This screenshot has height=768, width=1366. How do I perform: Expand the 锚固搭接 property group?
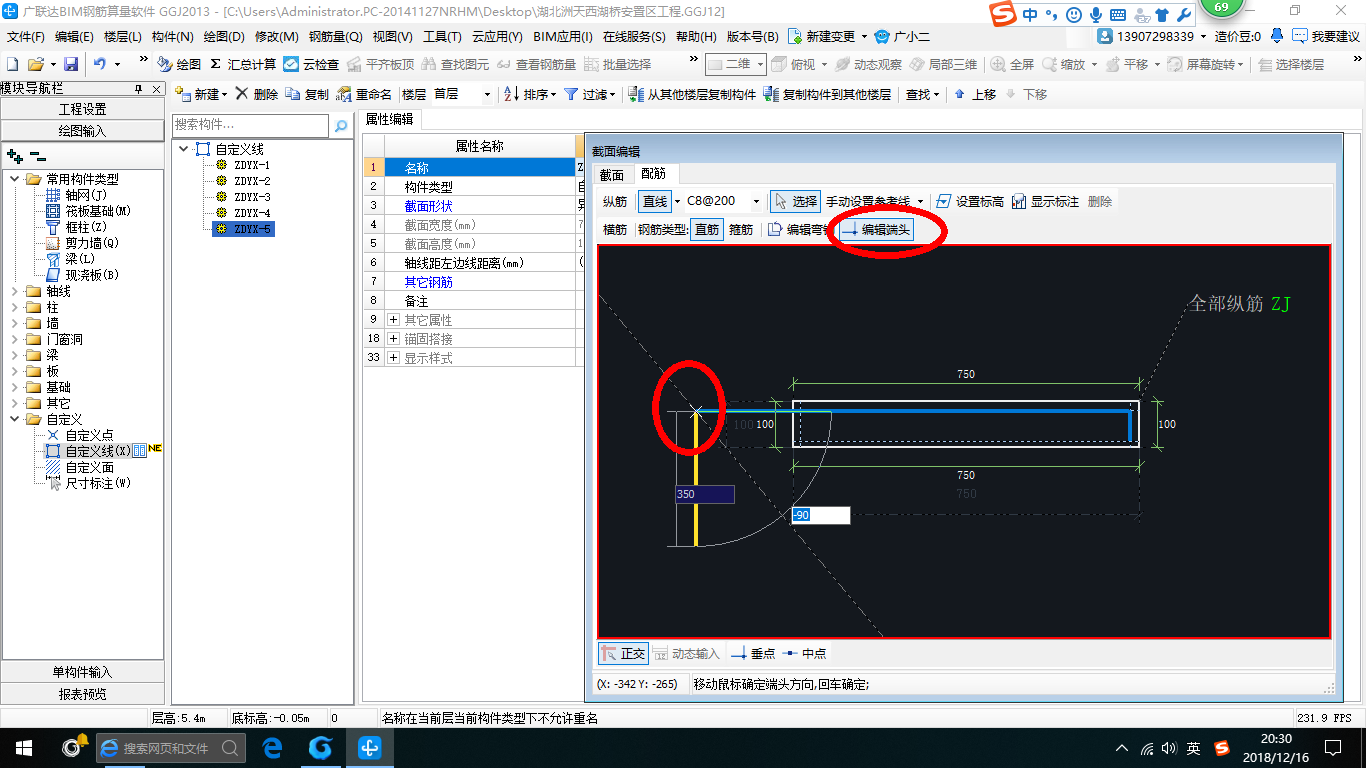pyautogui.click(x=393, y=339)
